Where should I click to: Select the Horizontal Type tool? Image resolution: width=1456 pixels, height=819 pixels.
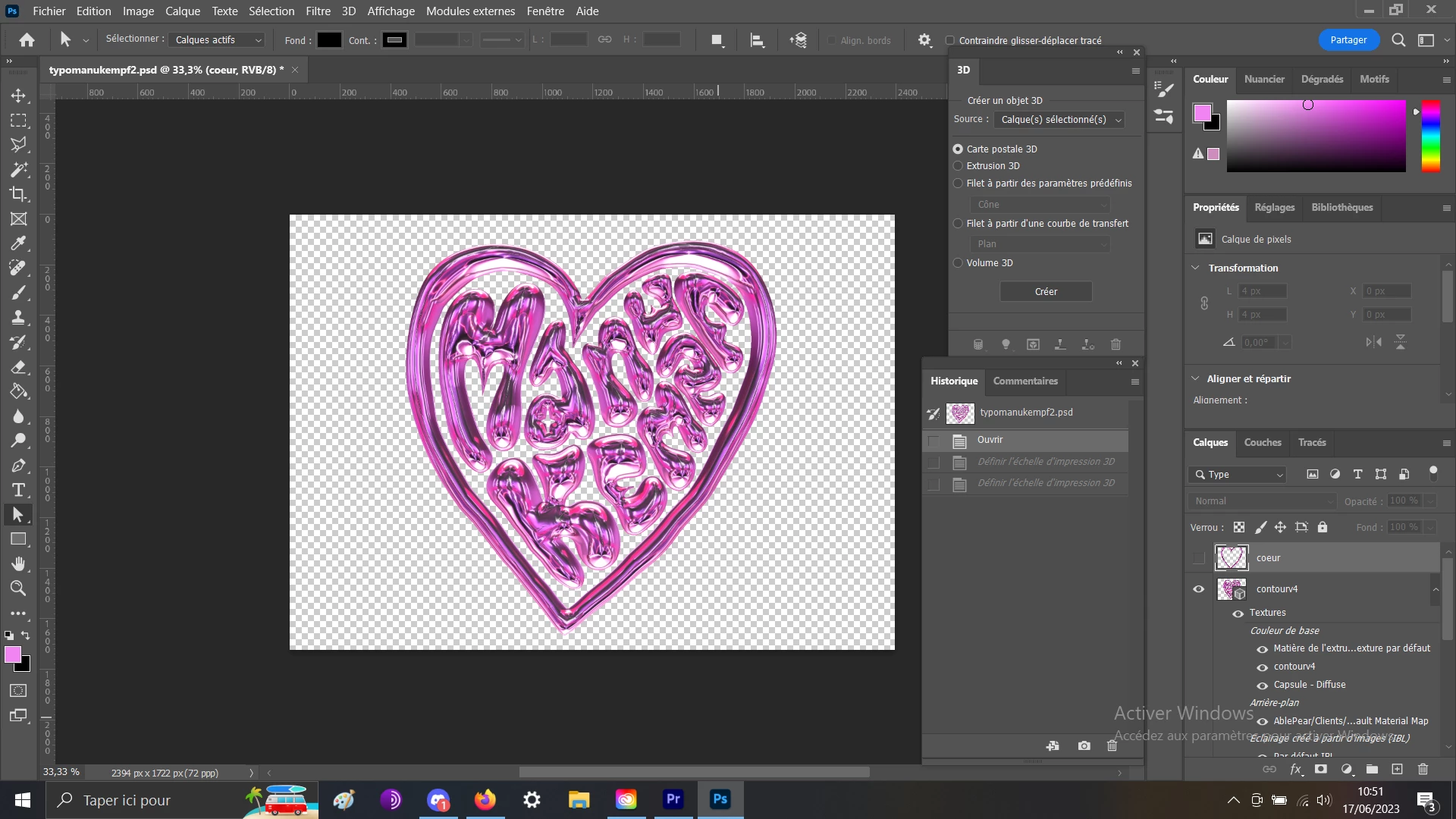coord(18,490)
